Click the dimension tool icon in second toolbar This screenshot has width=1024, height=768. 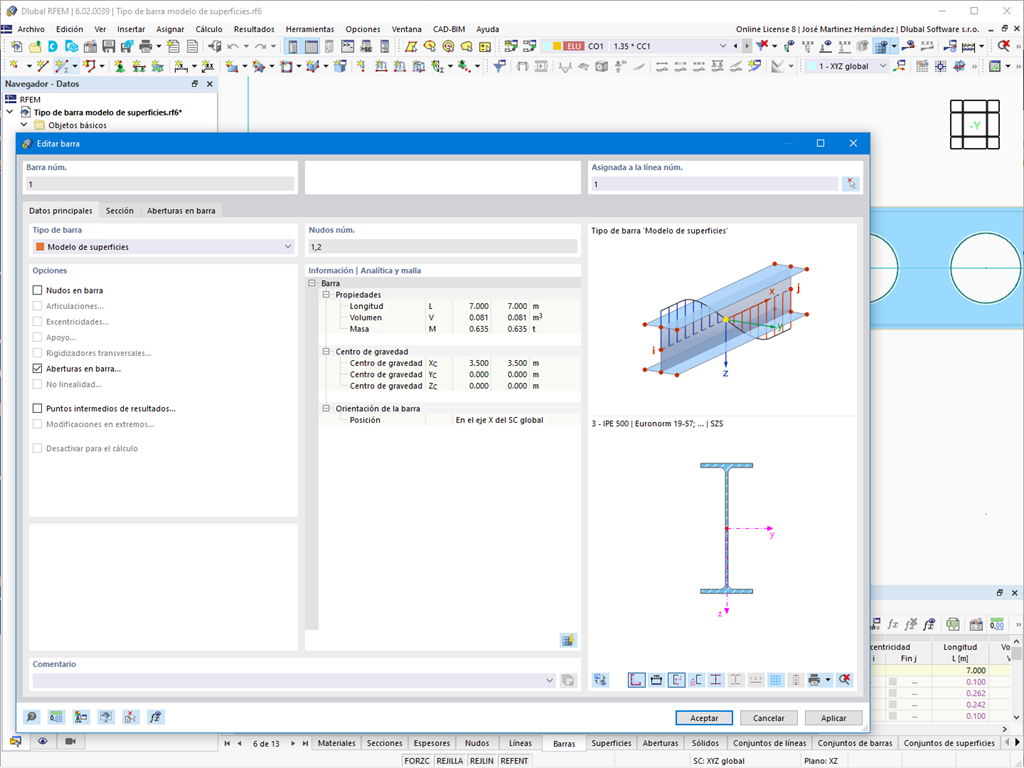181,67
